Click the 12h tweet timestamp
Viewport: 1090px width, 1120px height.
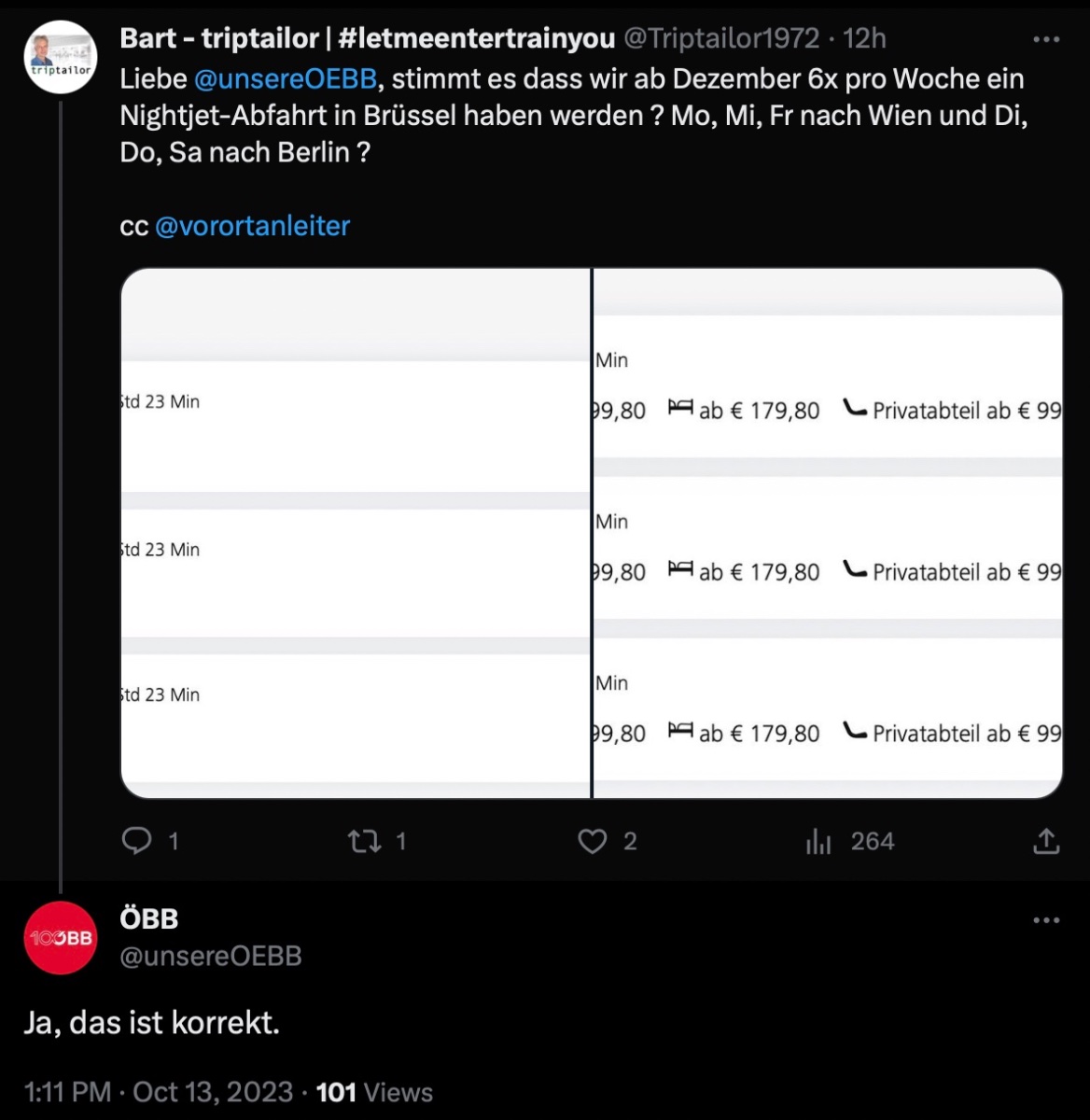click(x=864, y=38)
